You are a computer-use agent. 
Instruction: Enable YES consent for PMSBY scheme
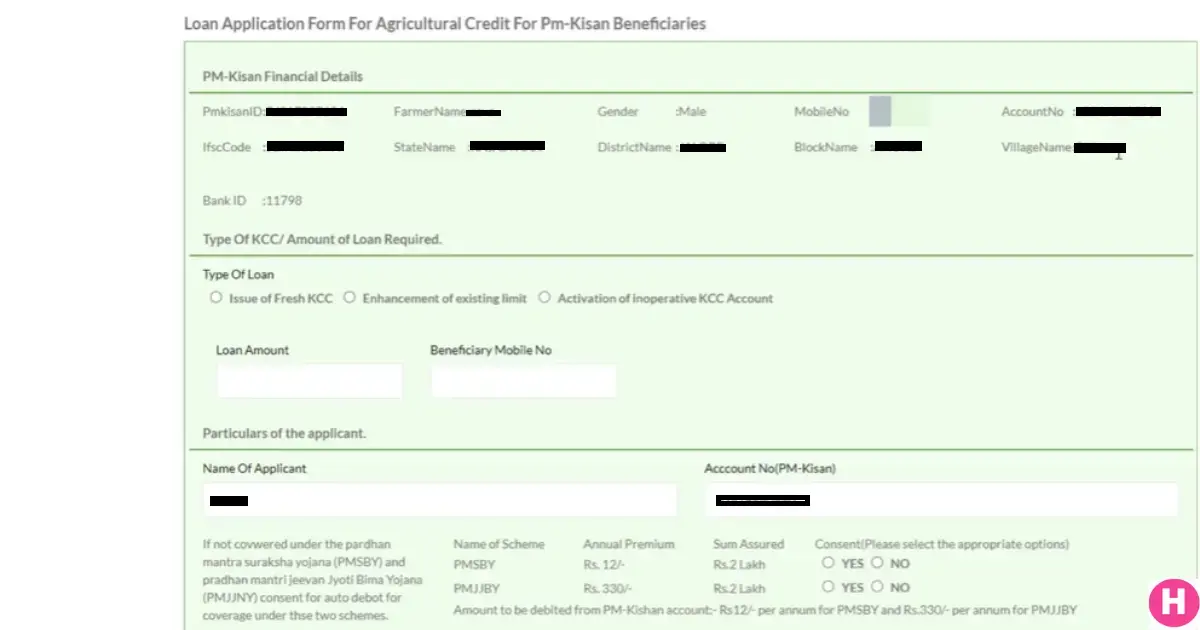[827, 562]
